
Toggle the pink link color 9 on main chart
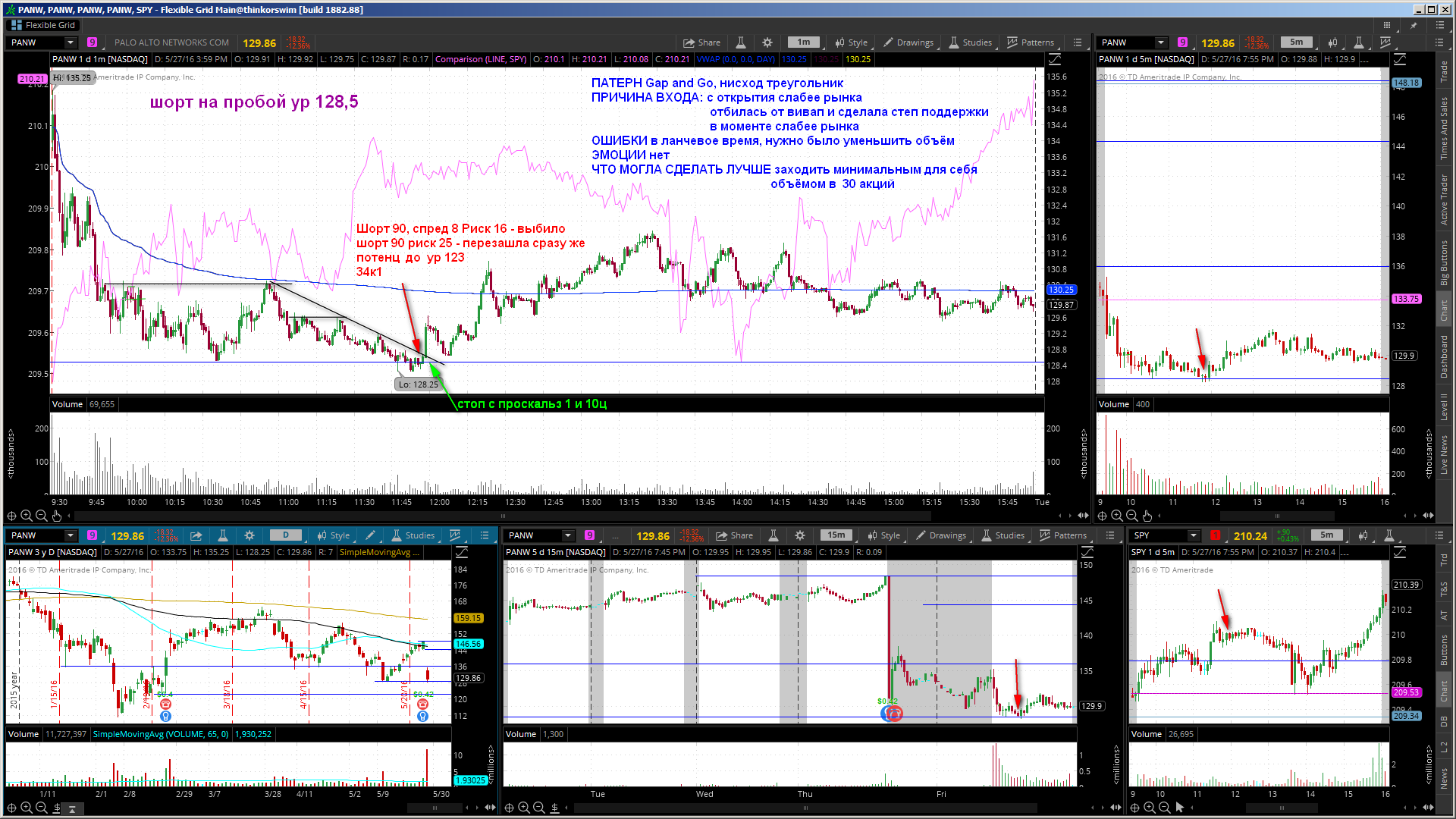tap(92, 42)
